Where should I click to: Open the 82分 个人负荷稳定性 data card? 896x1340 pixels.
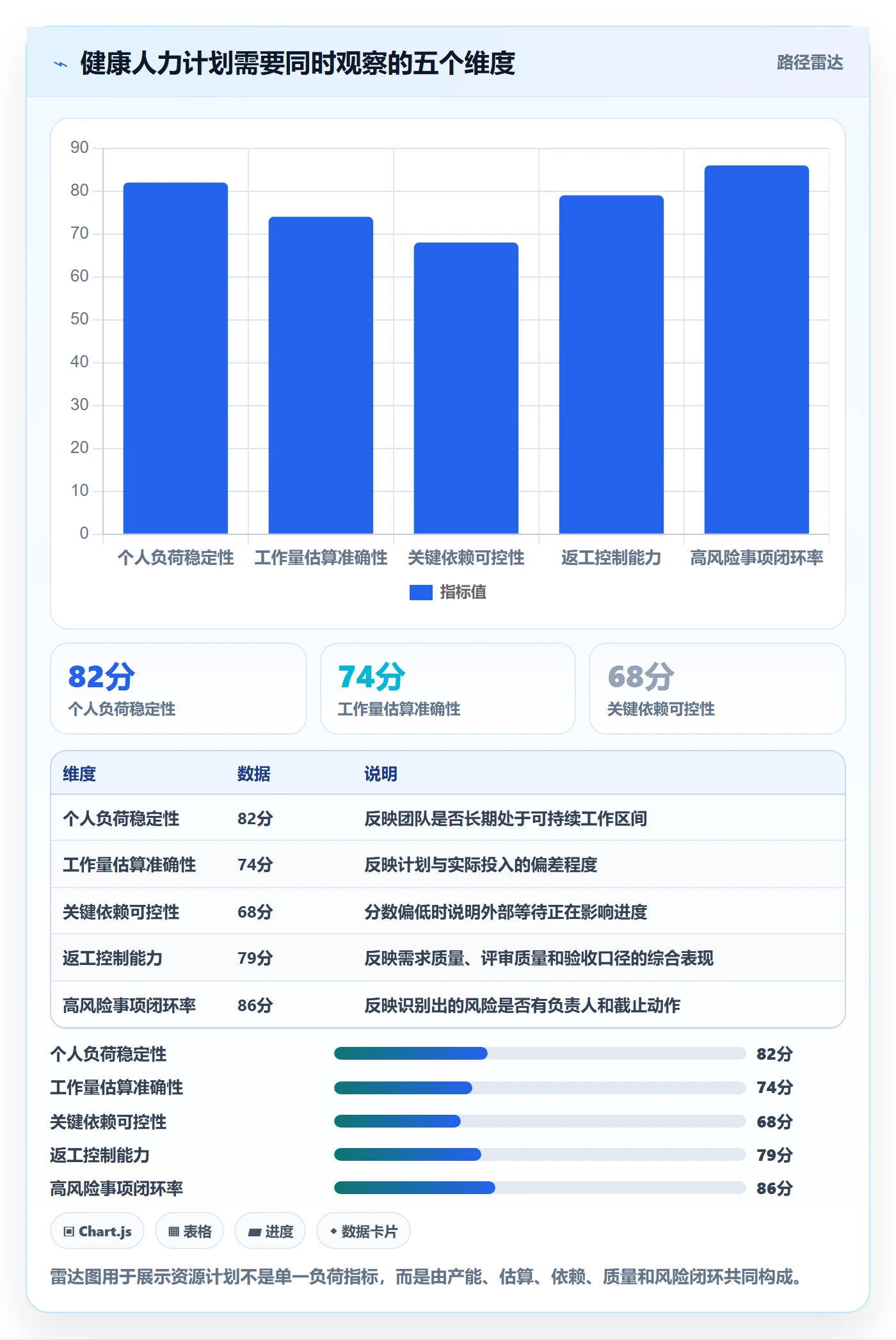point(179,689)
